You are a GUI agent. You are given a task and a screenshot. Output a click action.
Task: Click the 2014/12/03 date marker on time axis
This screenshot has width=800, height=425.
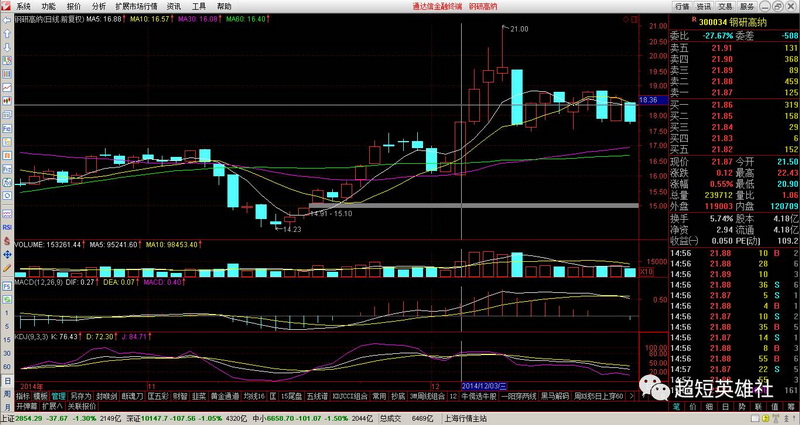[x=485, y=385]
